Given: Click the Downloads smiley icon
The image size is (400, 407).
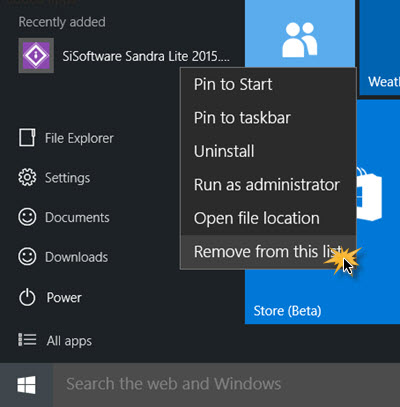Looking at the screenshot, I should (27, 257).
